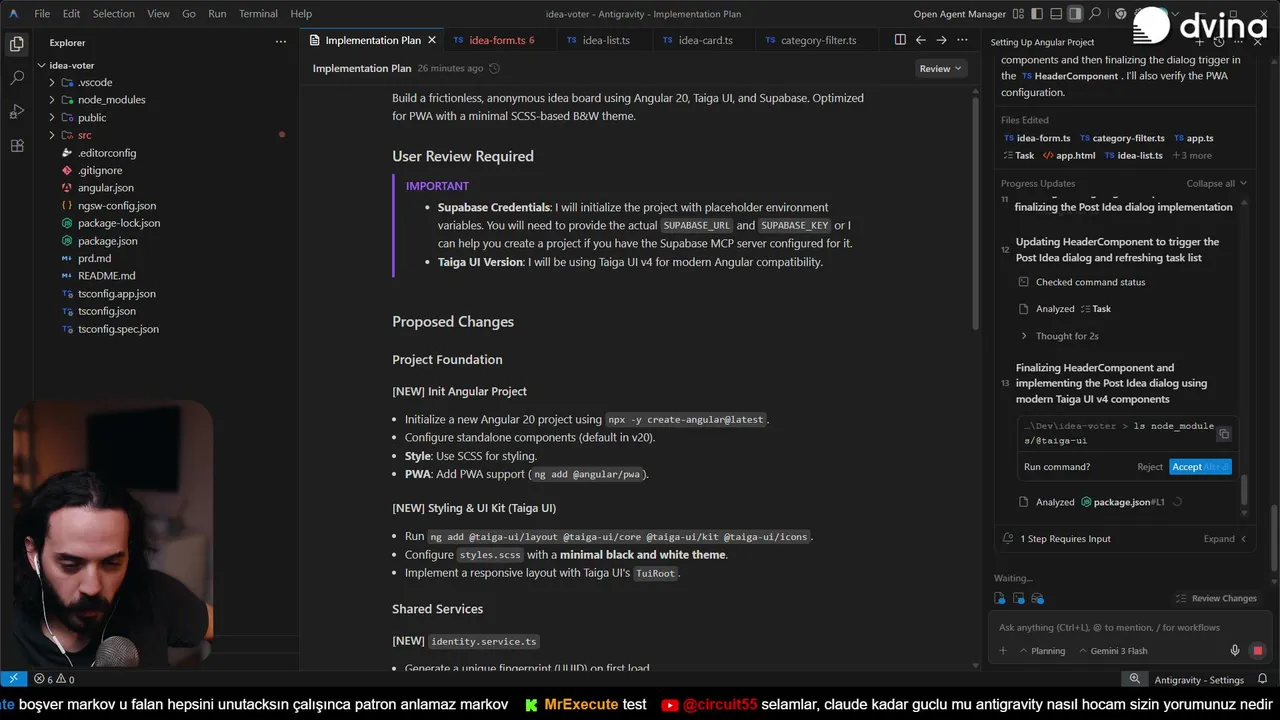This screenshot has height=720, width=1280.
Task: Open Run and Debug view
Action: pyautogui.click(x=16, y=112)
